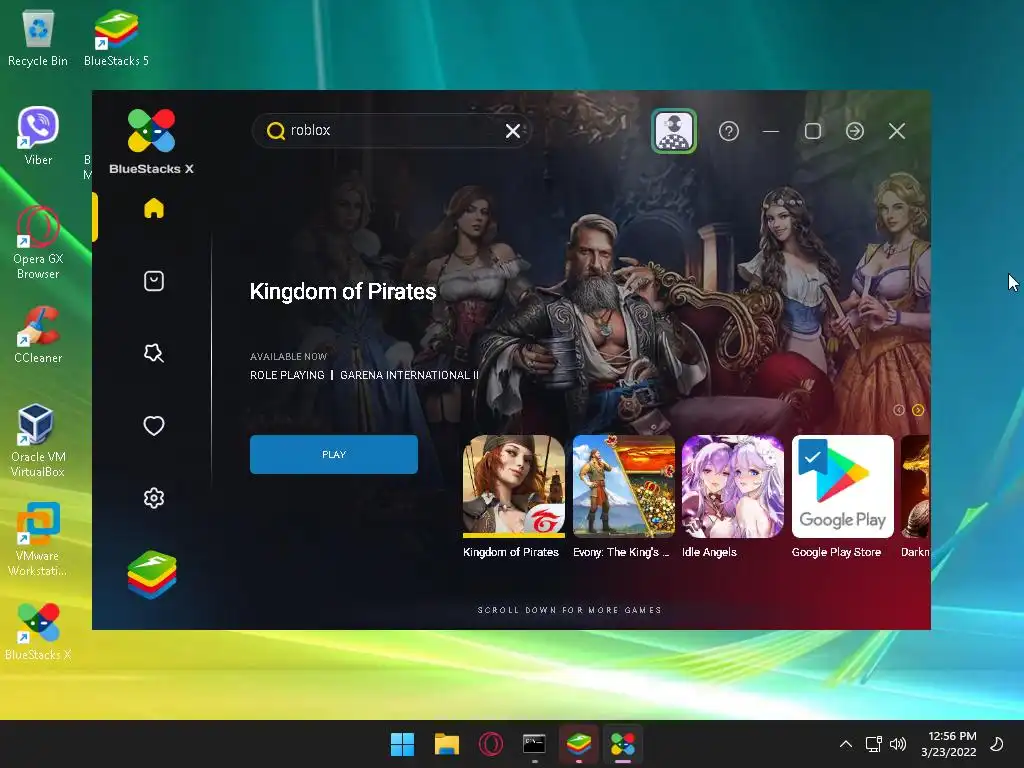This screenshot has width=1024, height=768.
Task: Open CCleaner desktop shortcut
Action: pos(38,334)
